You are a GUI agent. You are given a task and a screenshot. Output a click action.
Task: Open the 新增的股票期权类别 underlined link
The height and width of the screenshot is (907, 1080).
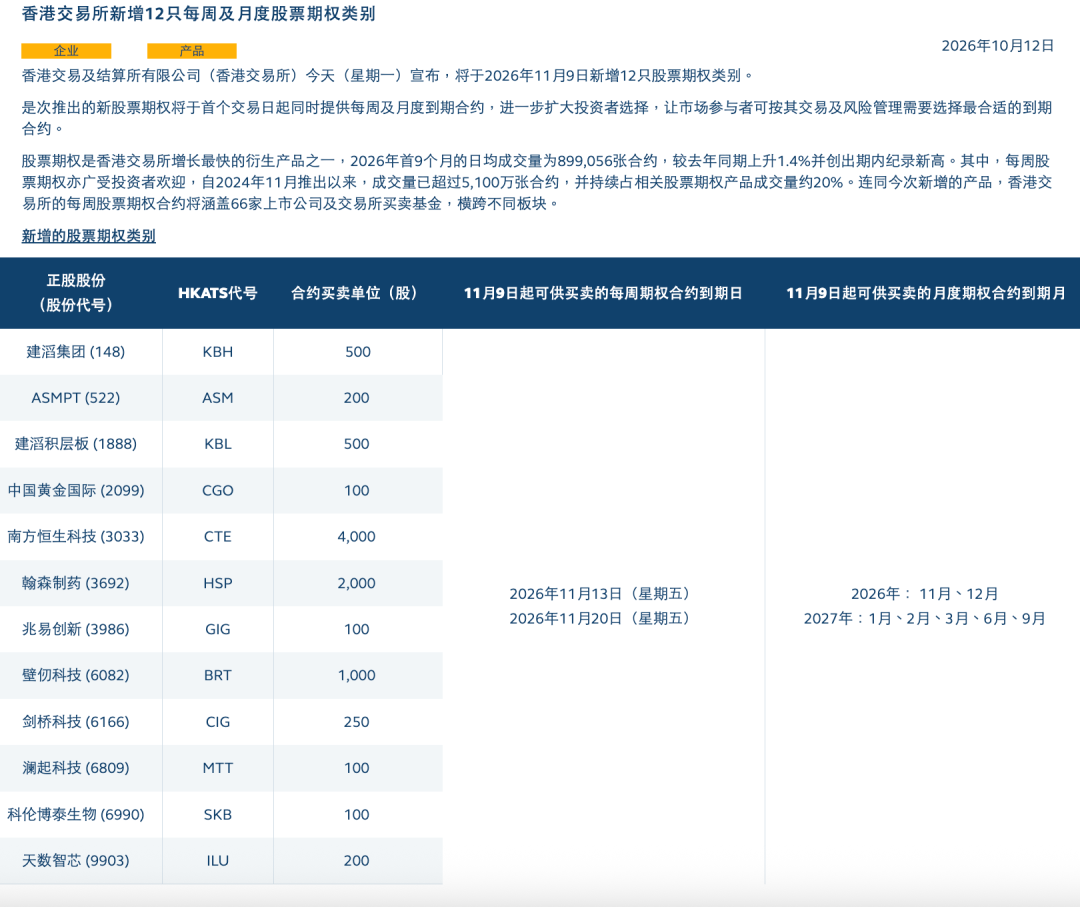pos(88,236)
